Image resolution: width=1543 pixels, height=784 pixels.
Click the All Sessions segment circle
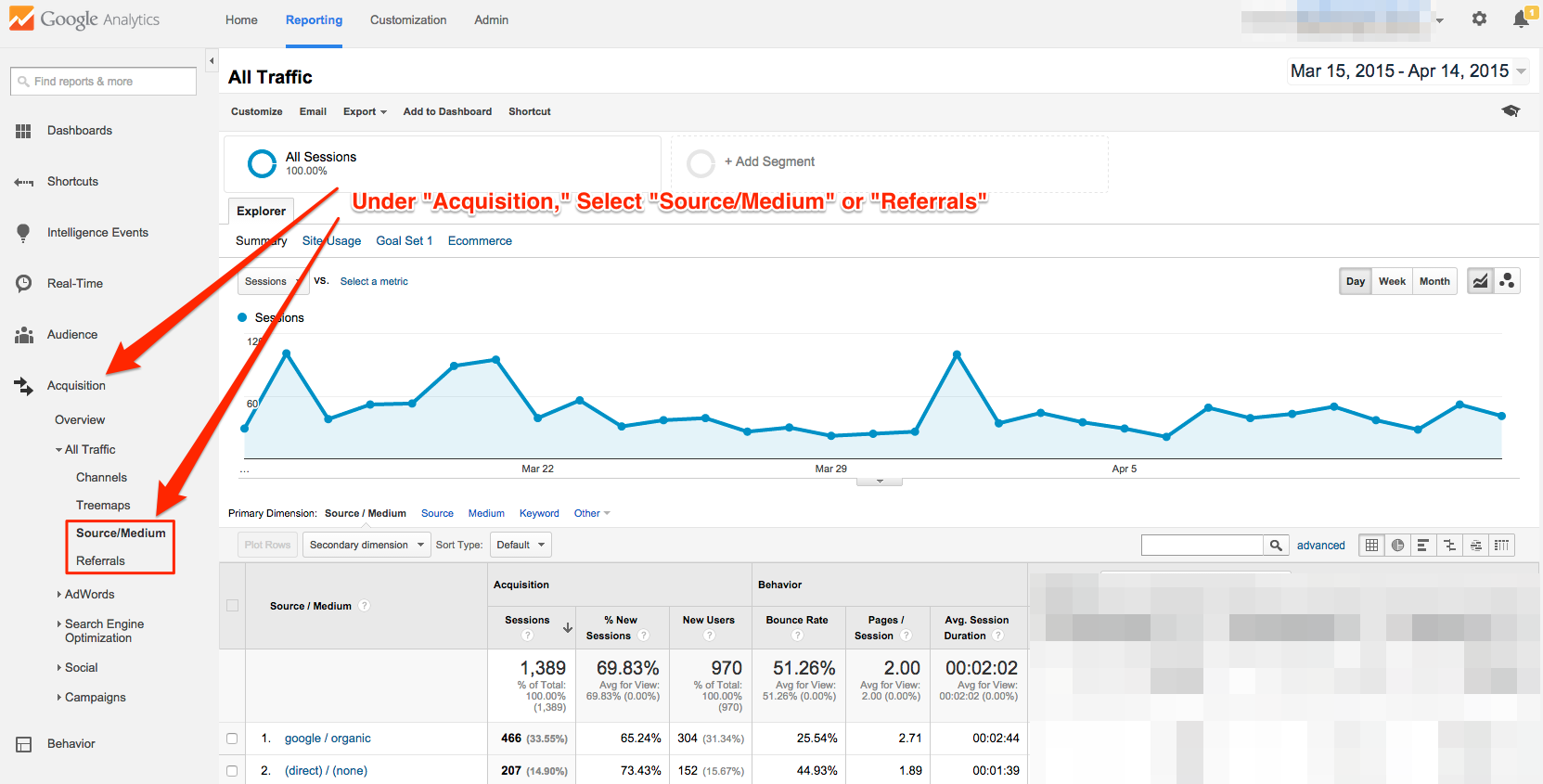[x=263, y=163]
